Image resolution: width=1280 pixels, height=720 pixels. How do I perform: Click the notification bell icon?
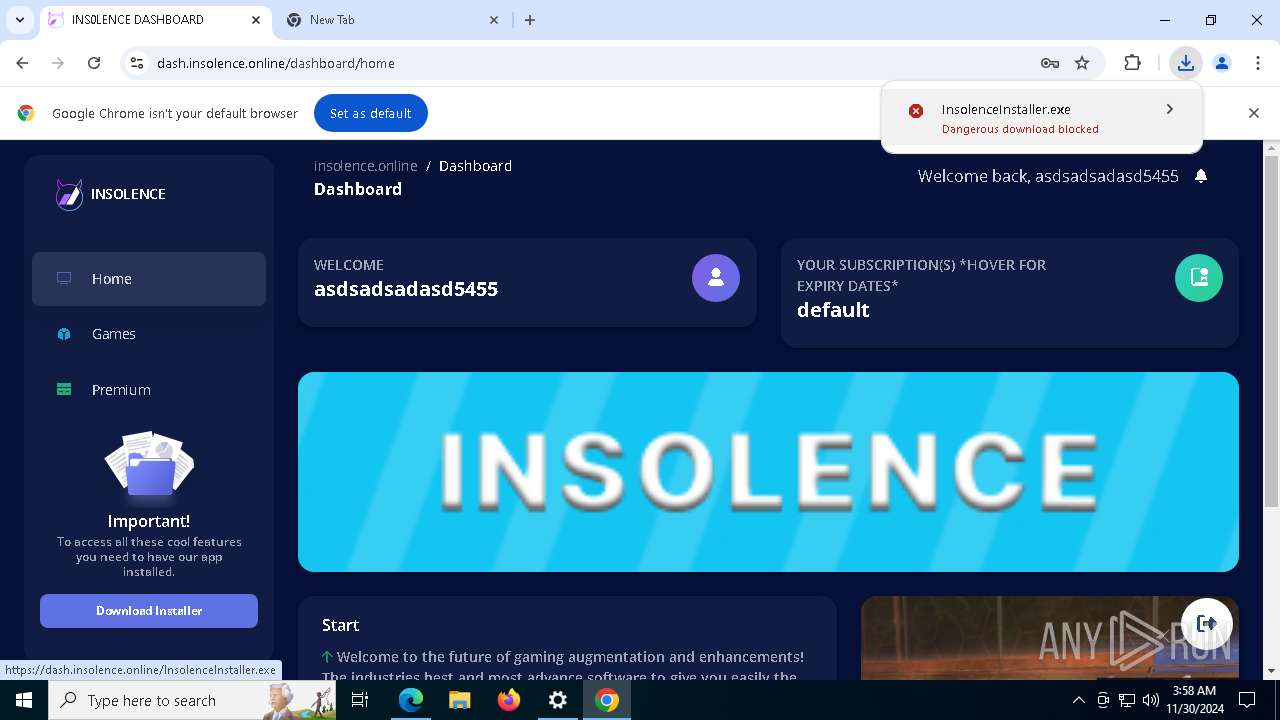(1201, 176)
